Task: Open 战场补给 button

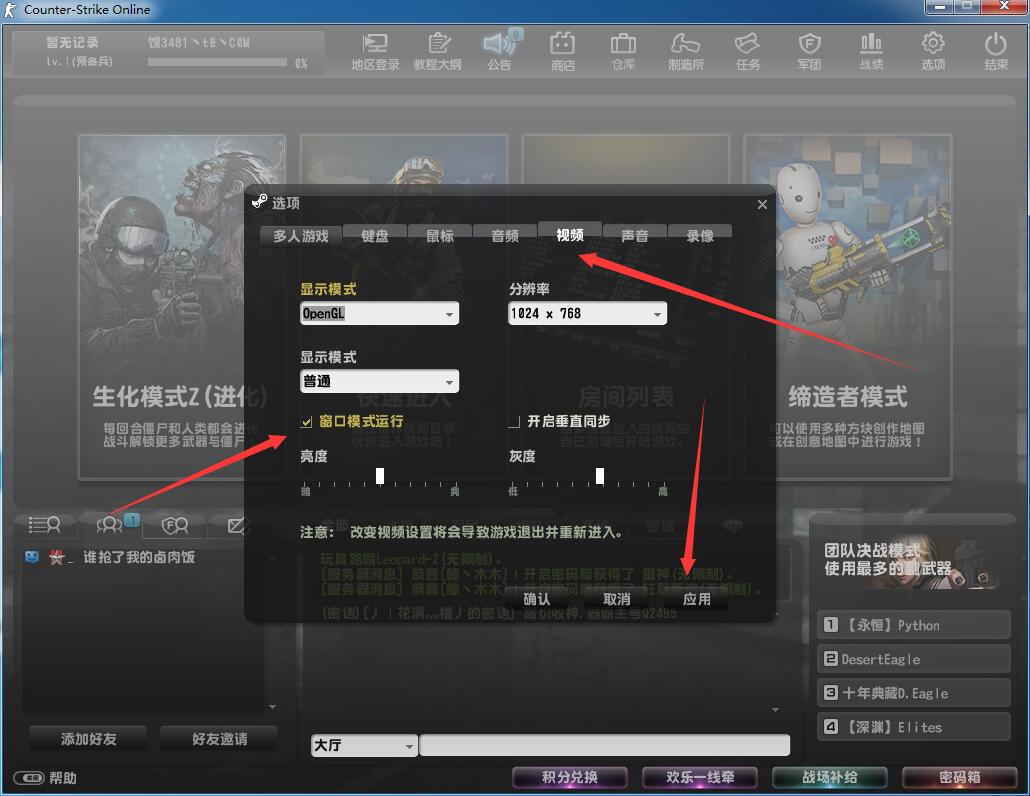Action: point(830,778)
